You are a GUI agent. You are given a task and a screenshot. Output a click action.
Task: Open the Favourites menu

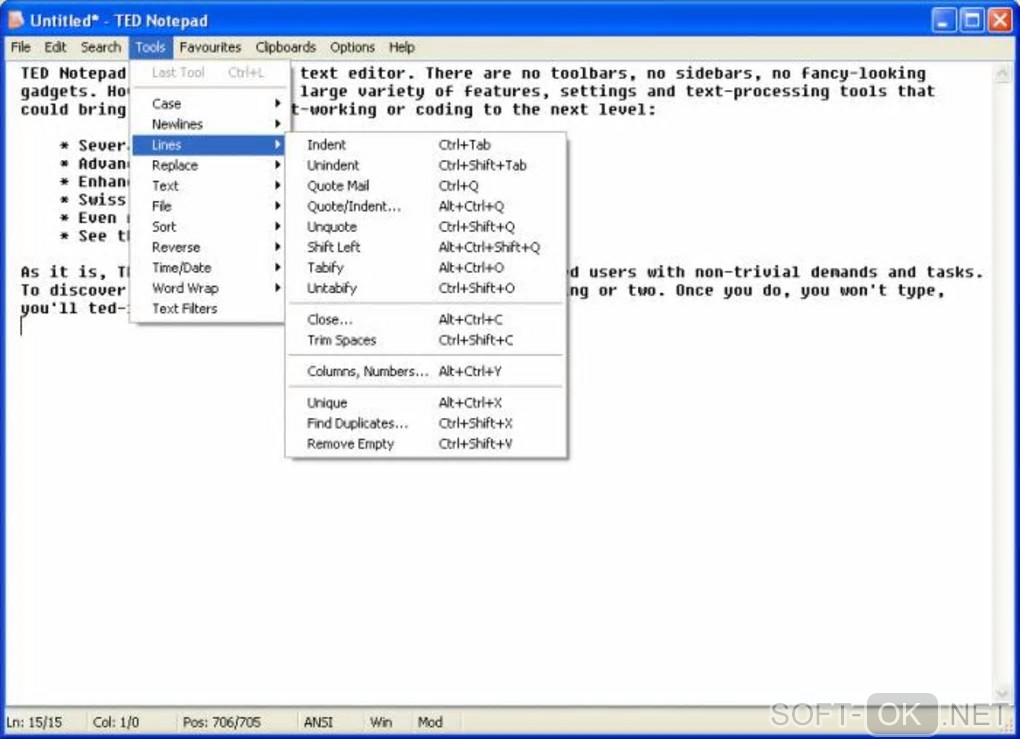point(210,47)
